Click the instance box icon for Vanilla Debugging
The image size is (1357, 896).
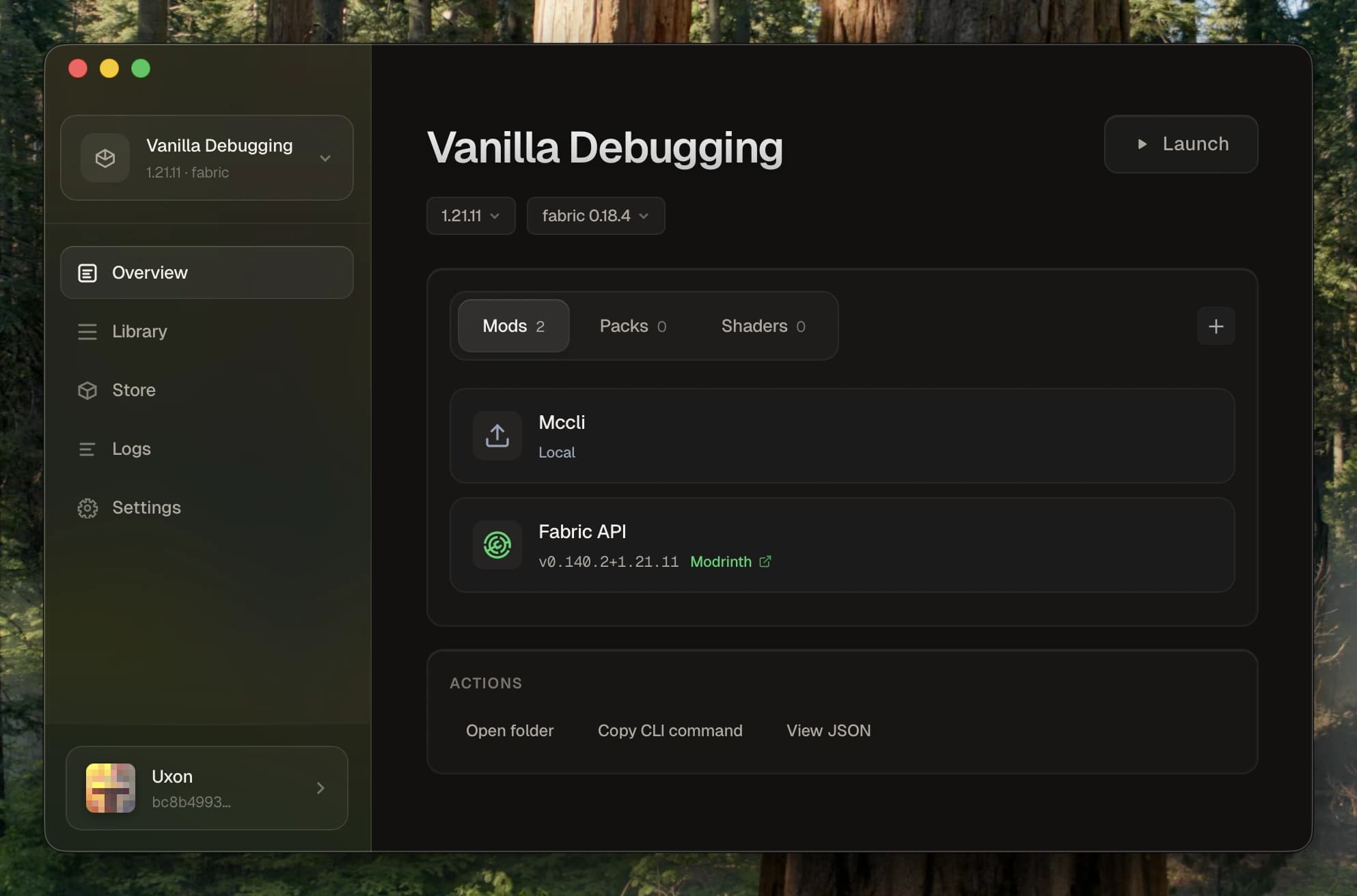(105, 158)
